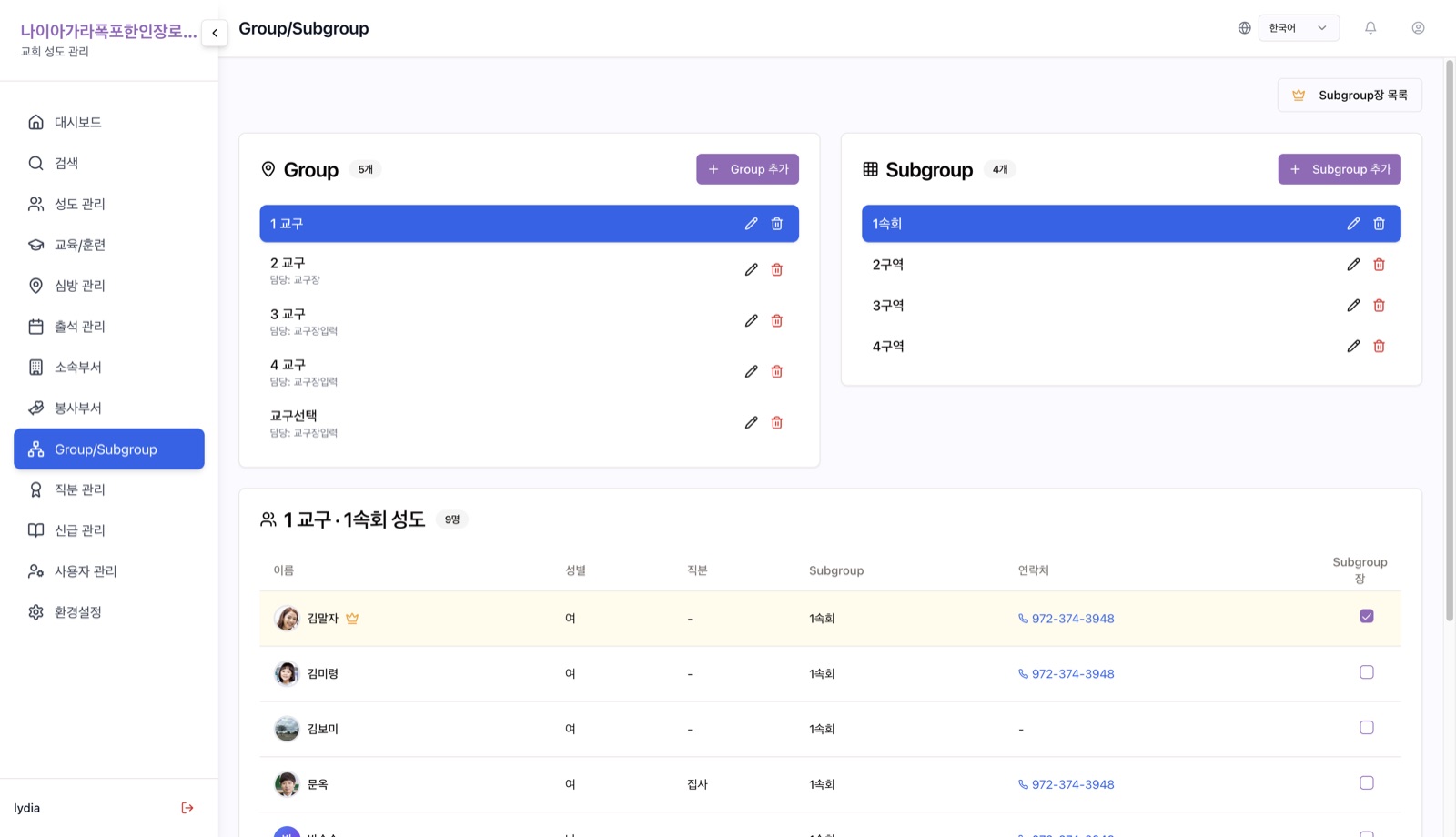Delete the 4 교구 group
The image size is (1456, 837).
777,371
